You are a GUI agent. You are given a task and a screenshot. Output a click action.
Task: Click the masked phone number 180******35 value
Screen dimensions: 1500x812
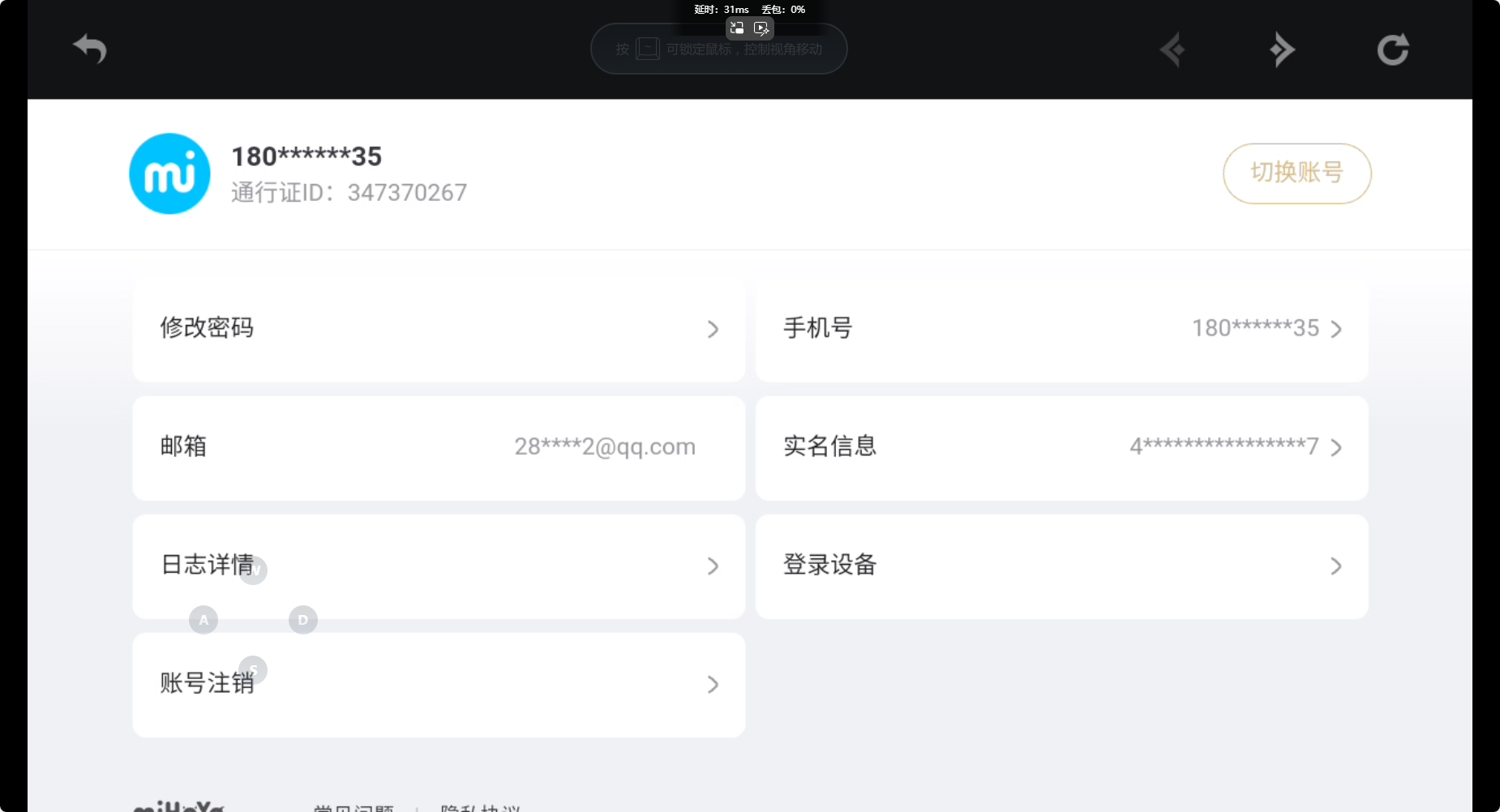click(1255, 328)
